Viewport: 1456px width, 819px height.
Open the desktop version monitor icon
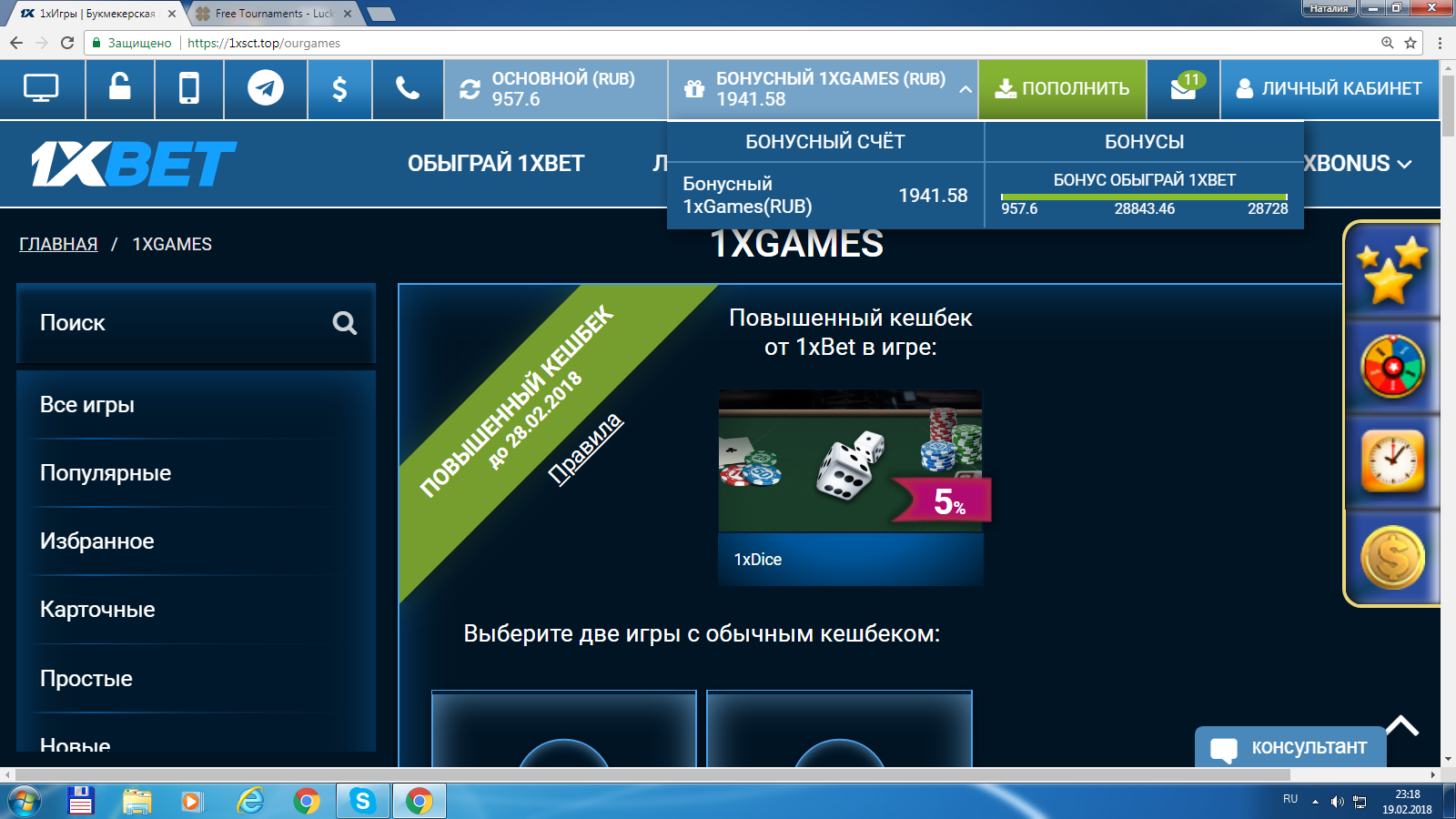(41, 89)
